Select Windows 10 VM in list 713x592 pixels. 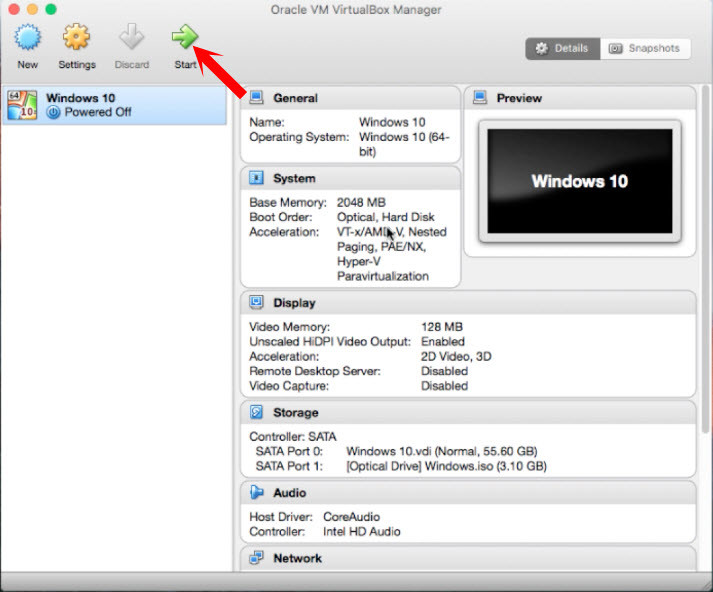coord(114,105)
